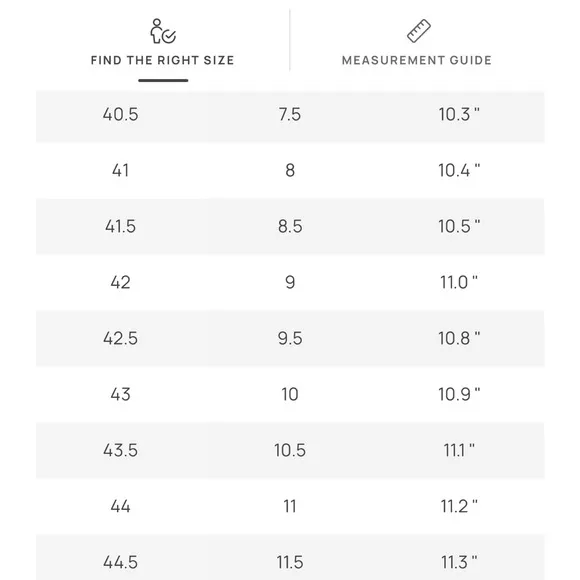Open the Find The Right Size tab
This screenshot has height=580, width=580.
tap(163, 60)
